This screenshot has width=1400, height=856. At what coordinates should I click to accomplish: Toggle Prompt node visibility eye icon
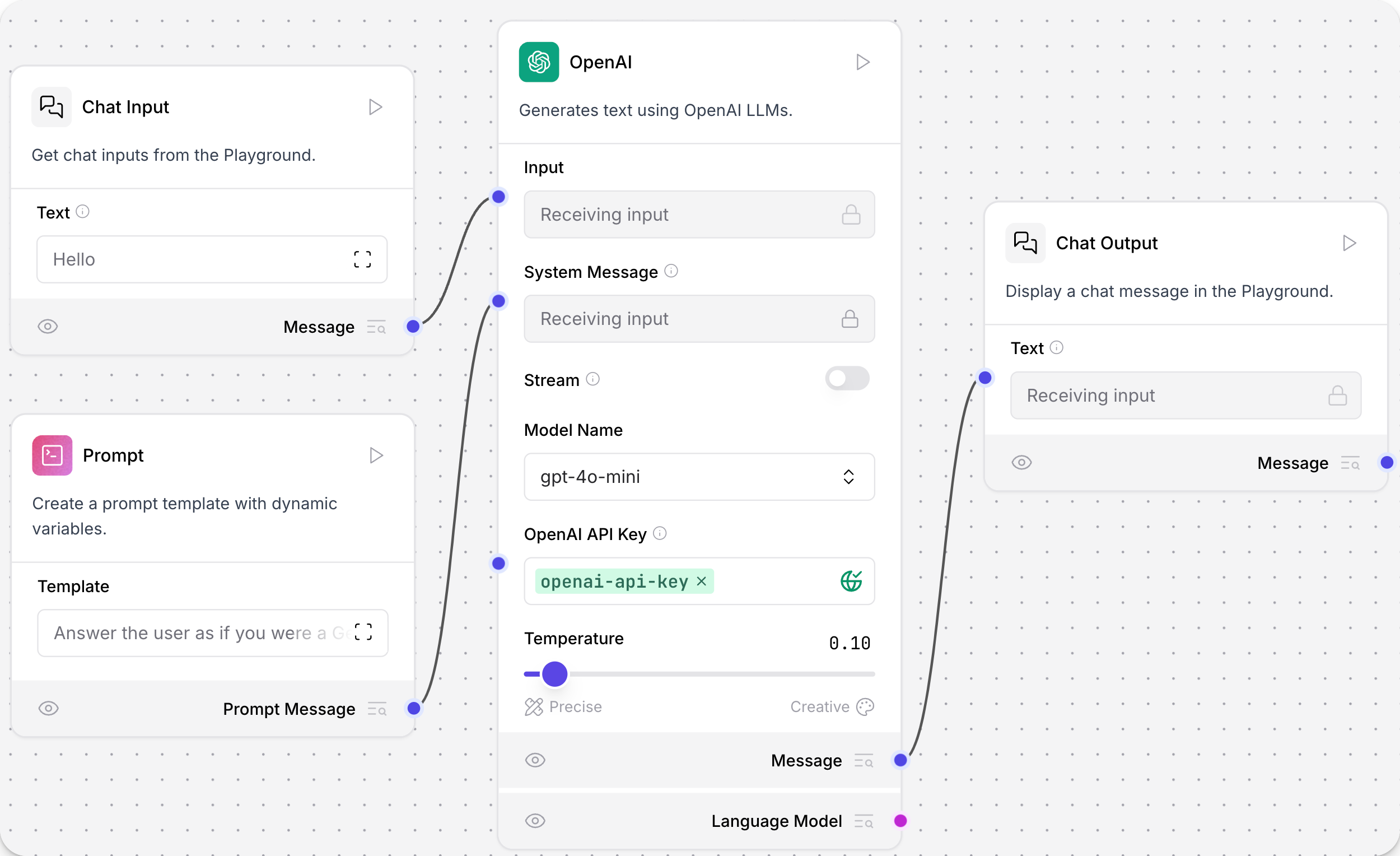(50, 708)
